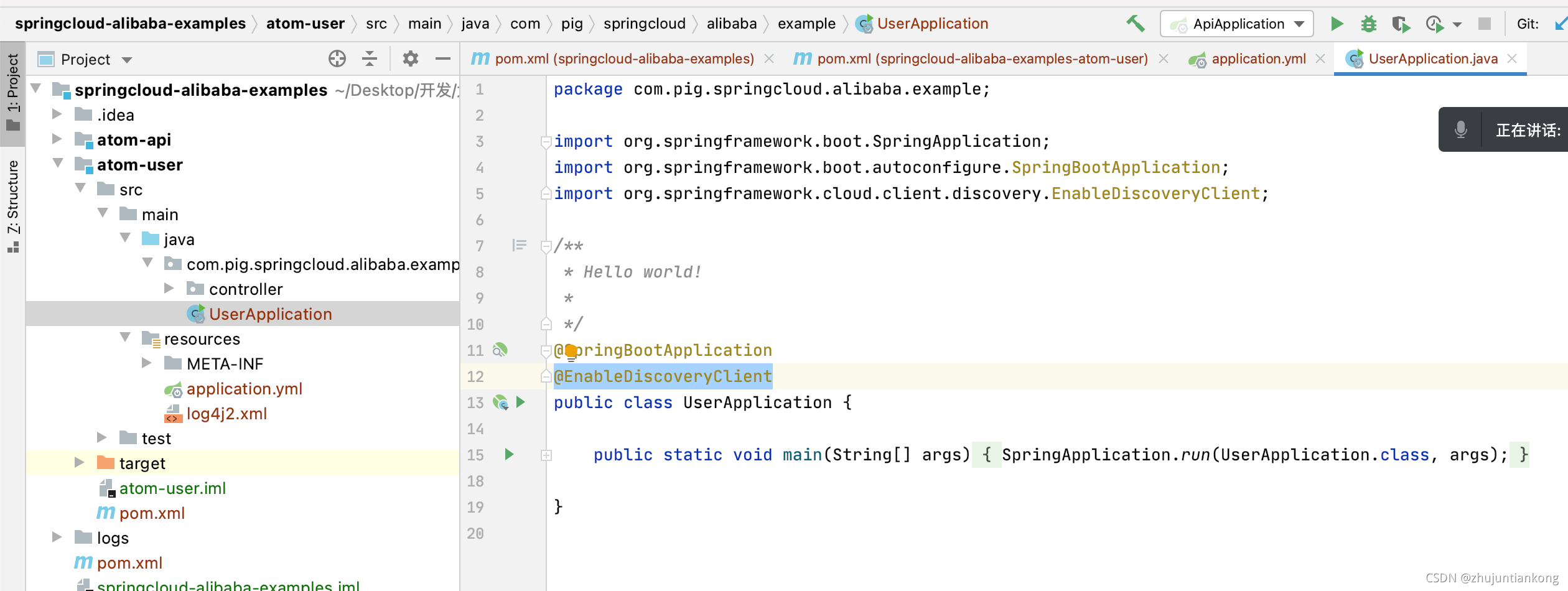
Task: Open Project panel settings gear
Action: point(410,59)
